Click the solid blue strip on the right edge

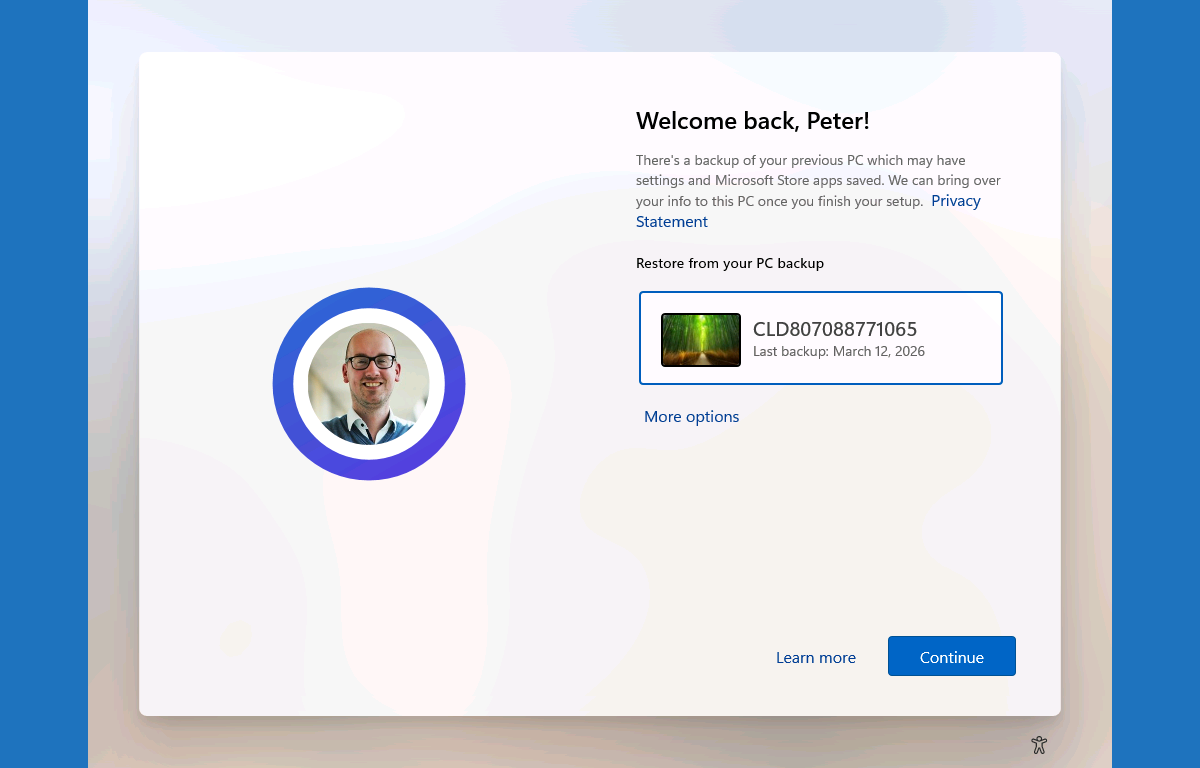coord(1156,384)
